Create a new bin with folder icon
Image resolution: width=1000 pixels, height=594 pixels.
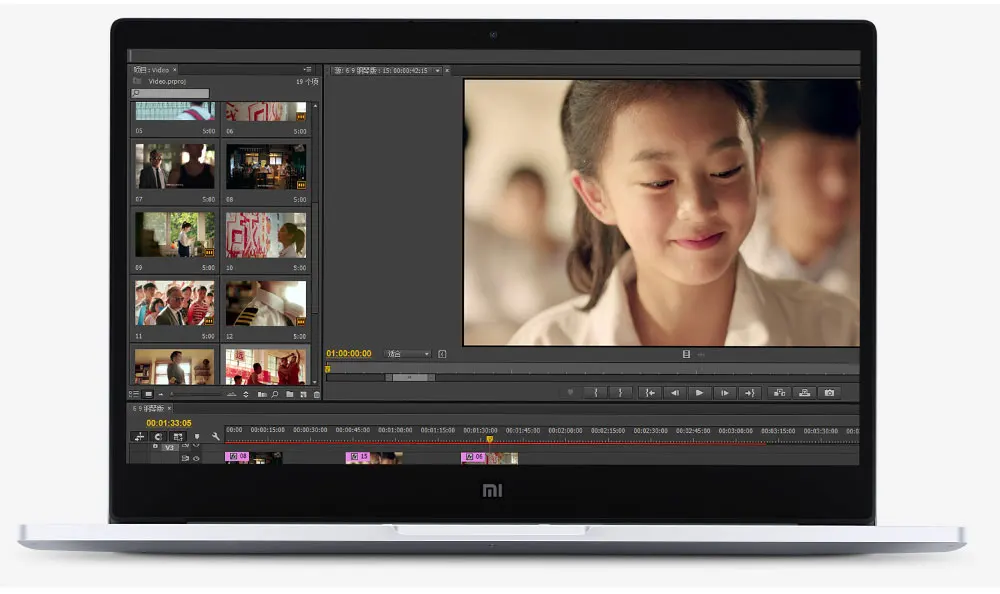[x=290, y=394]
